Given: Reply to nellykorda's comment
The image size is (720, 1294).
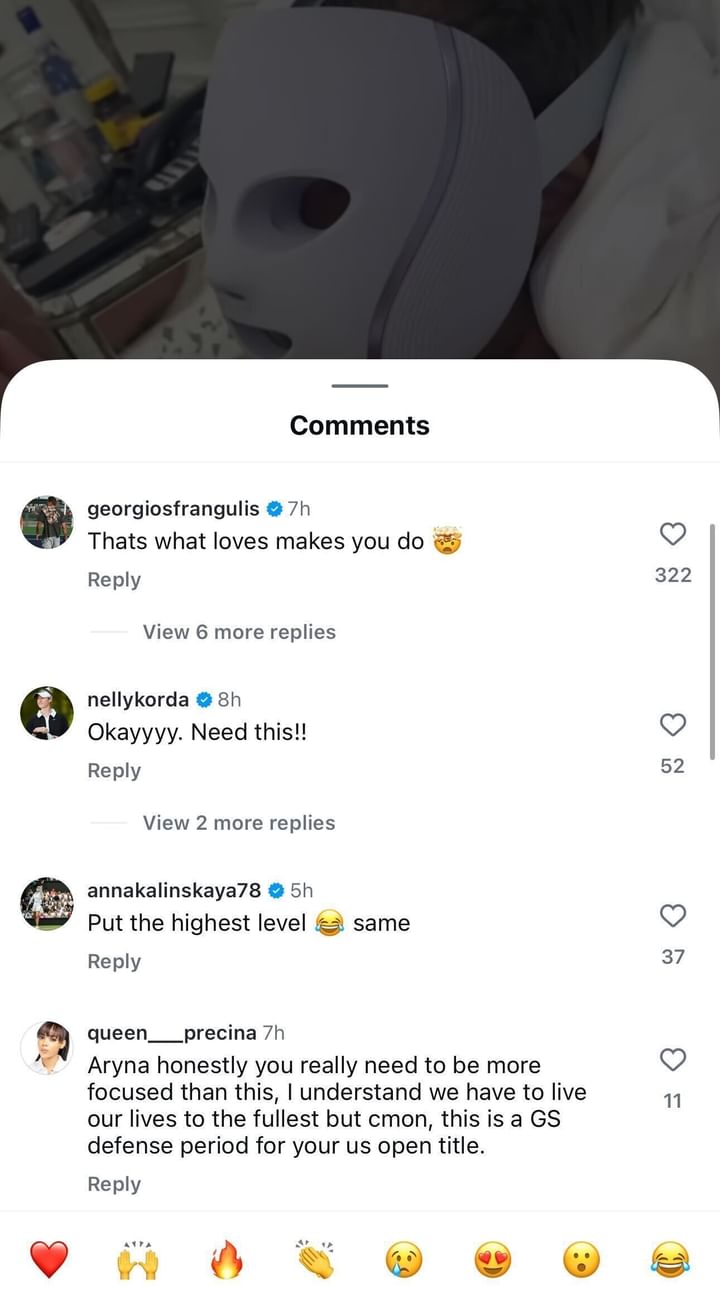Looking at the screenshot, I should (114, 771).
